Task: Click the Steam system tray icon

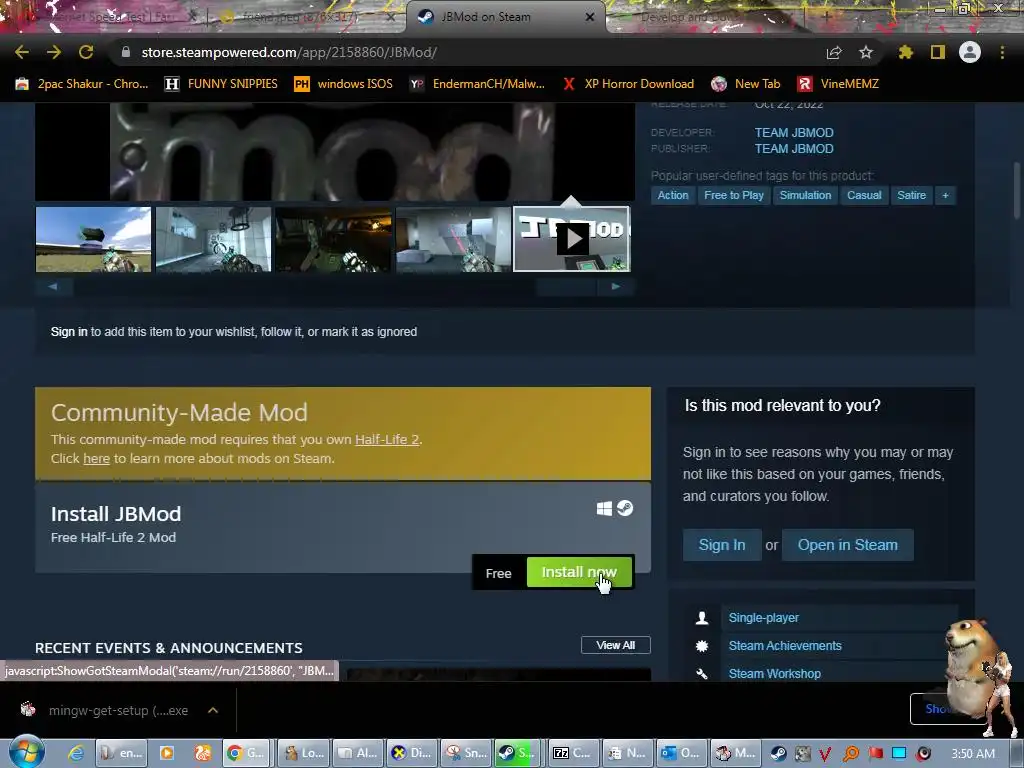Action: pos(778,754)
